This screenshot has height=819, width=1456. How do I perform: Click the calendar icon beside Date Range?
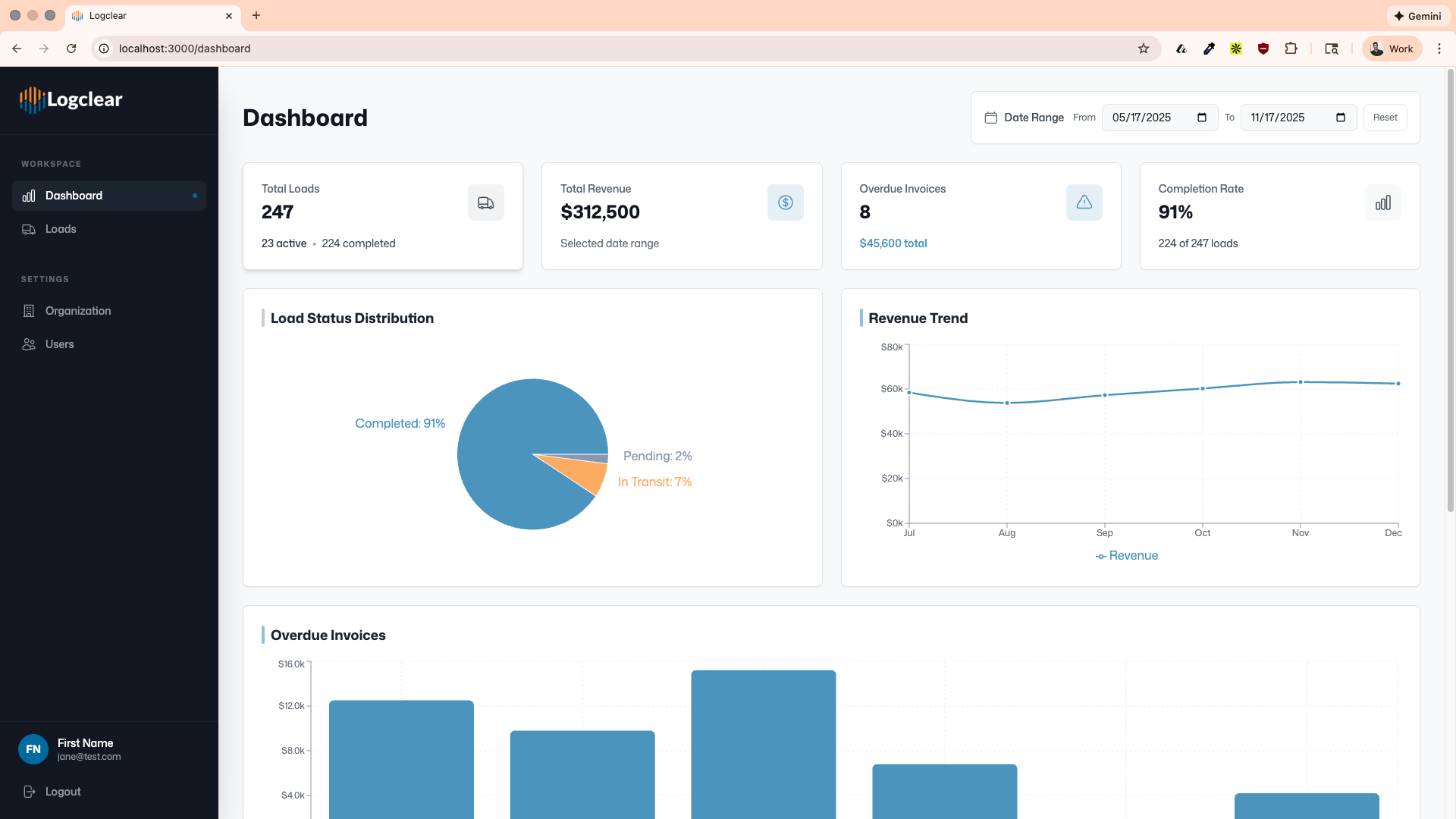tap(992, 117)
